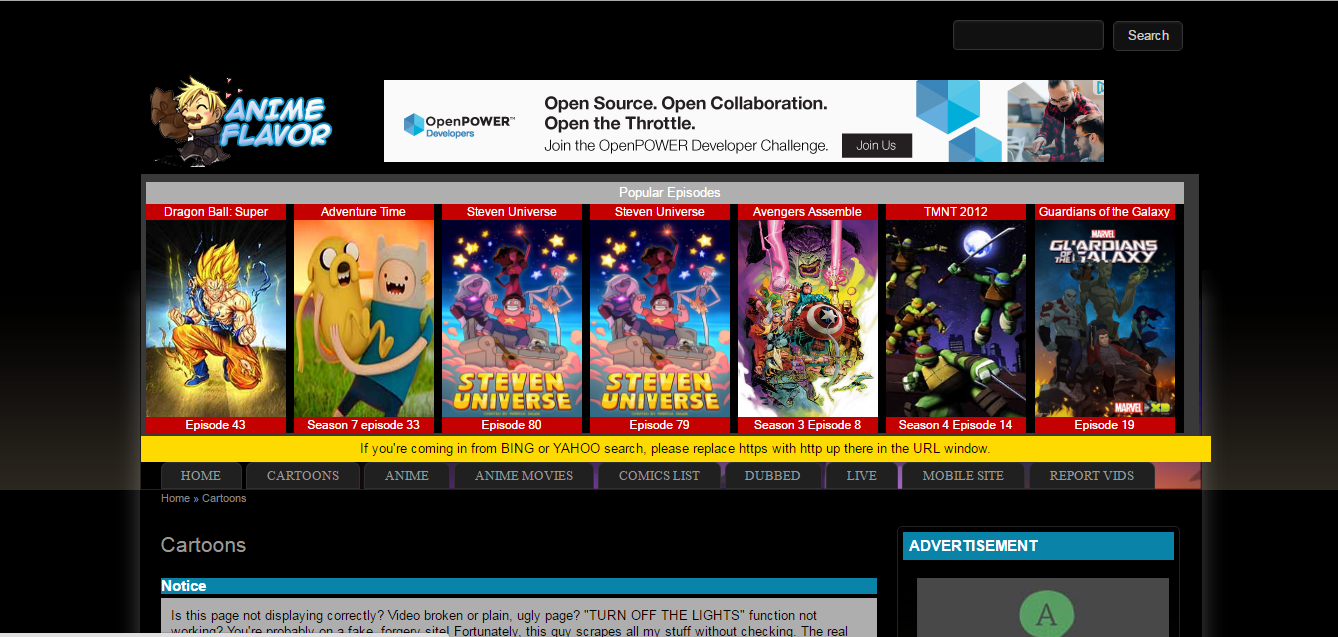Click the green letter A advertisement image
The image size is (1338, 637).
[x=1046, y=614]
